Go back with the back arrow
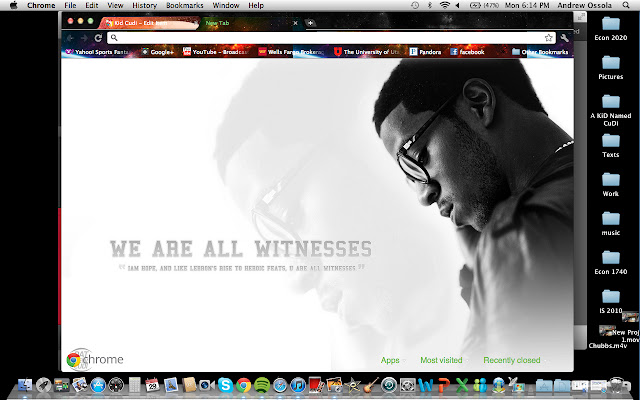Image resolution: width=640 pixels, height=400 pixels. coord(70,38)
